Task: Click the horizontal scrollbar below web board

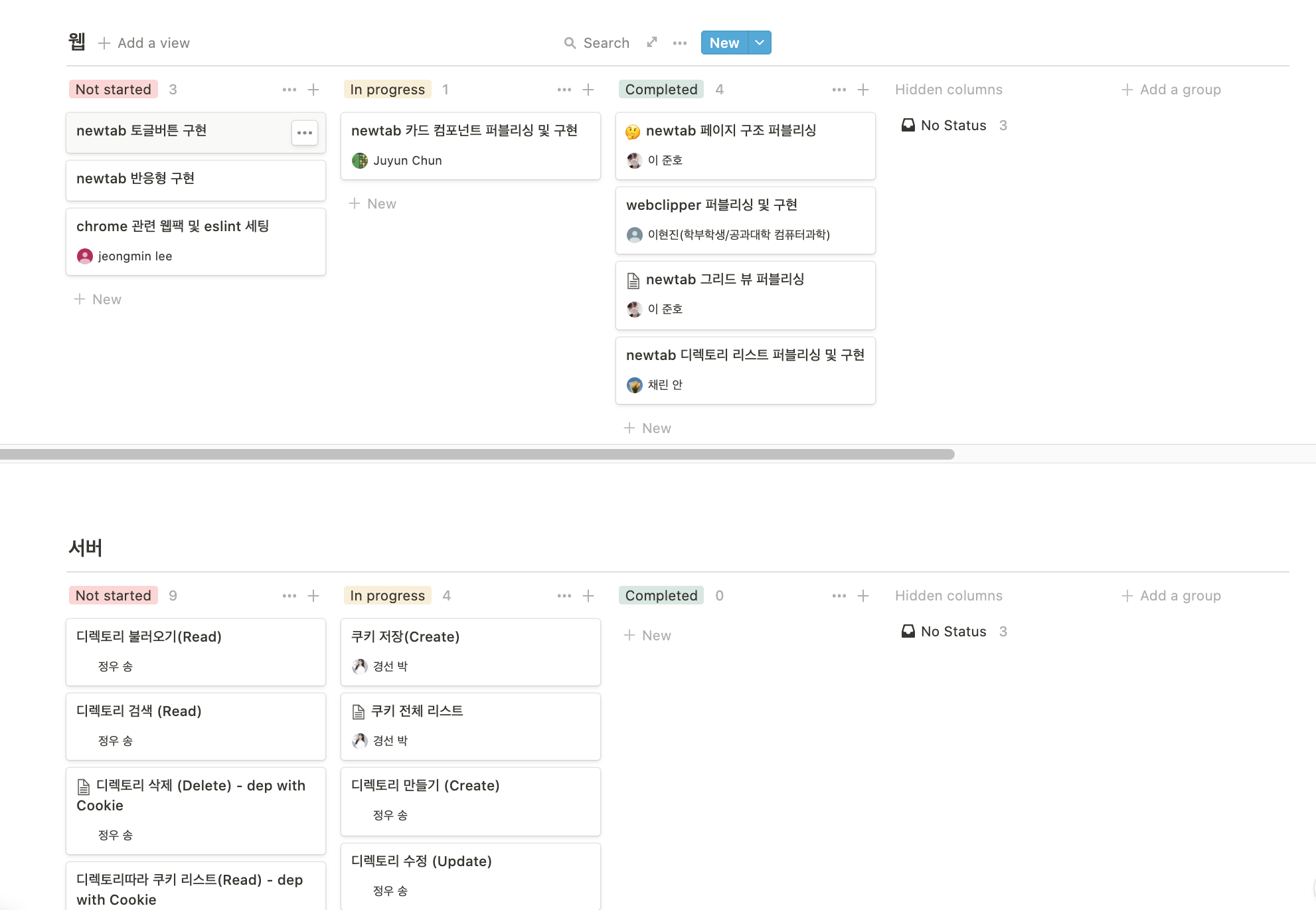Action: 477,454
